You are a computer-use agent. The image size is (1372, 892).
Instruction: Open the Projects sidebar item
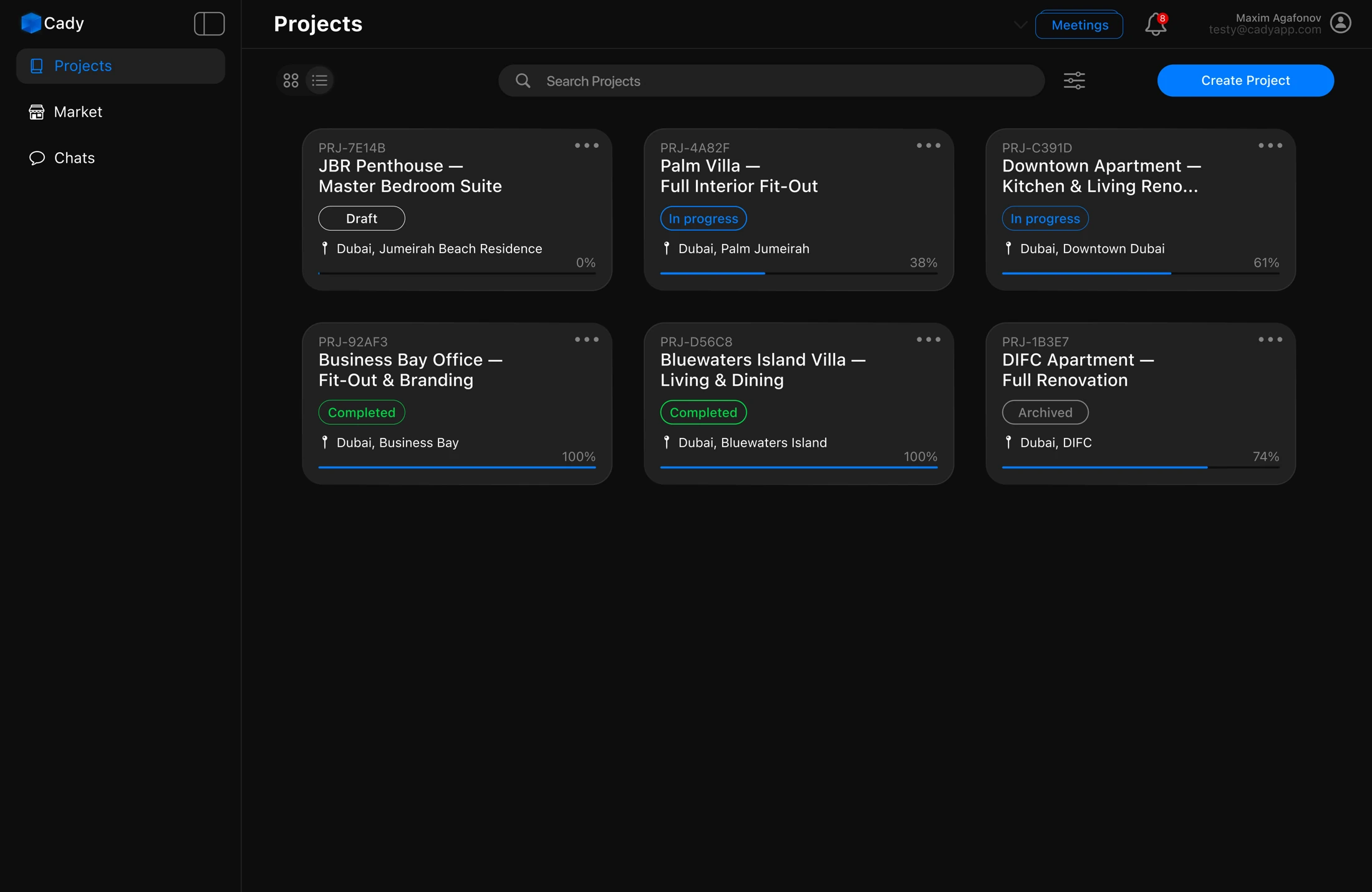[120, 66]
